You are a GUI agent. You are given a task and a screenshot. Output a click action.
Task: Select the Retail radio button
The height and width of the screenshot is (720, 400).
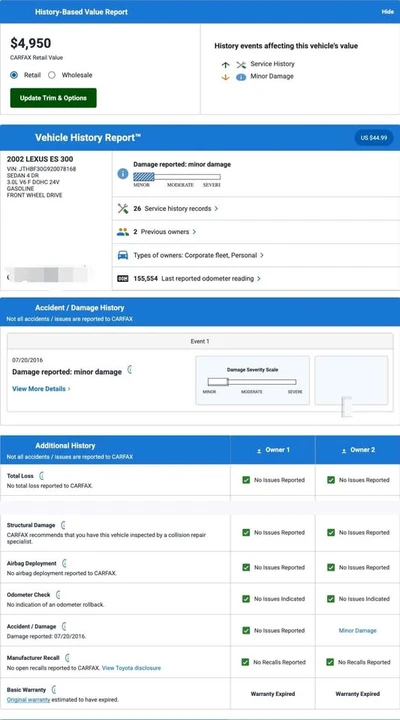coord(14,75)
